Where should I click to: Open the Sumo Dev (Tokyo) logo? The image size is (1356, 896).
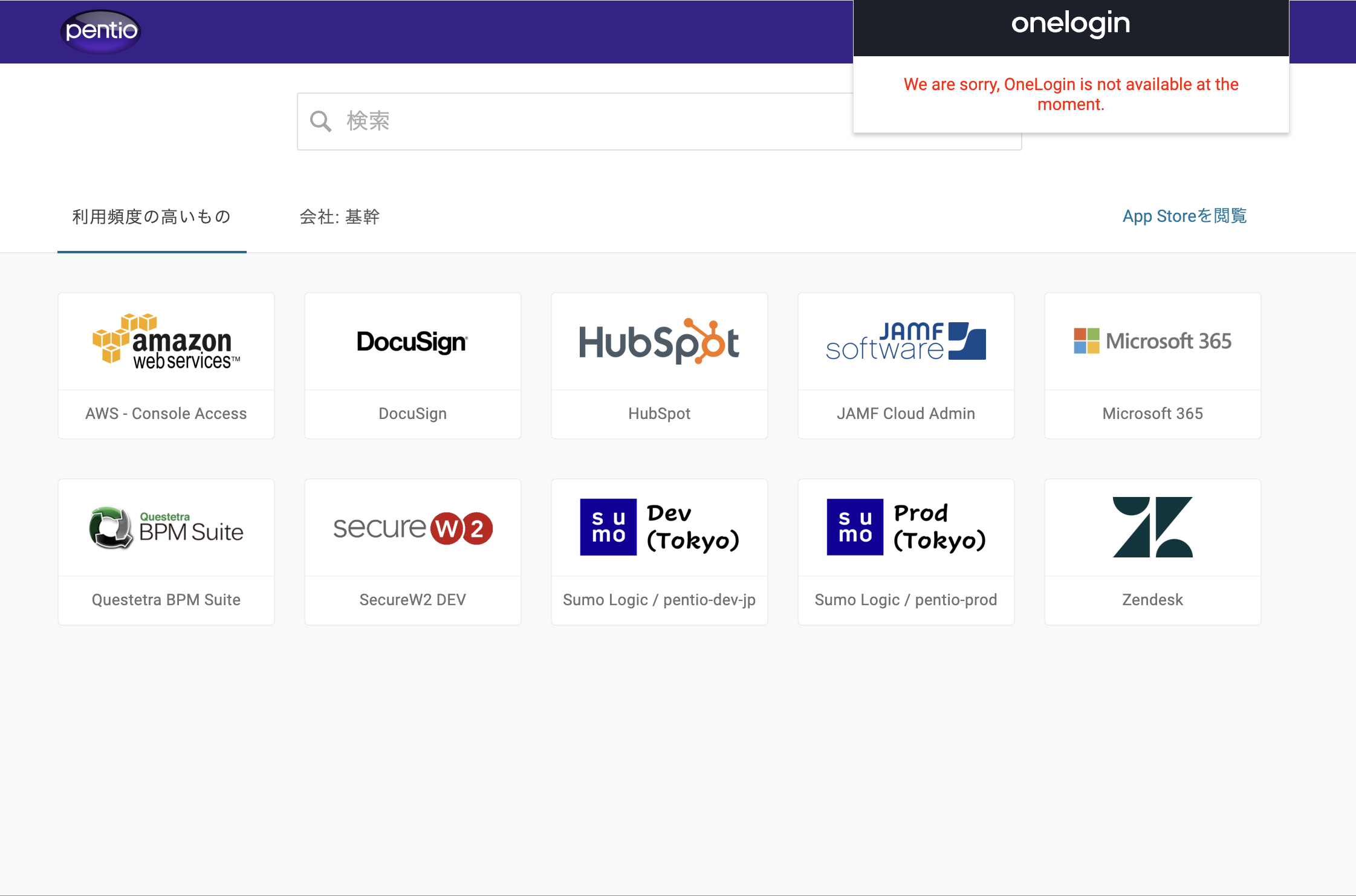pos(659,527)
